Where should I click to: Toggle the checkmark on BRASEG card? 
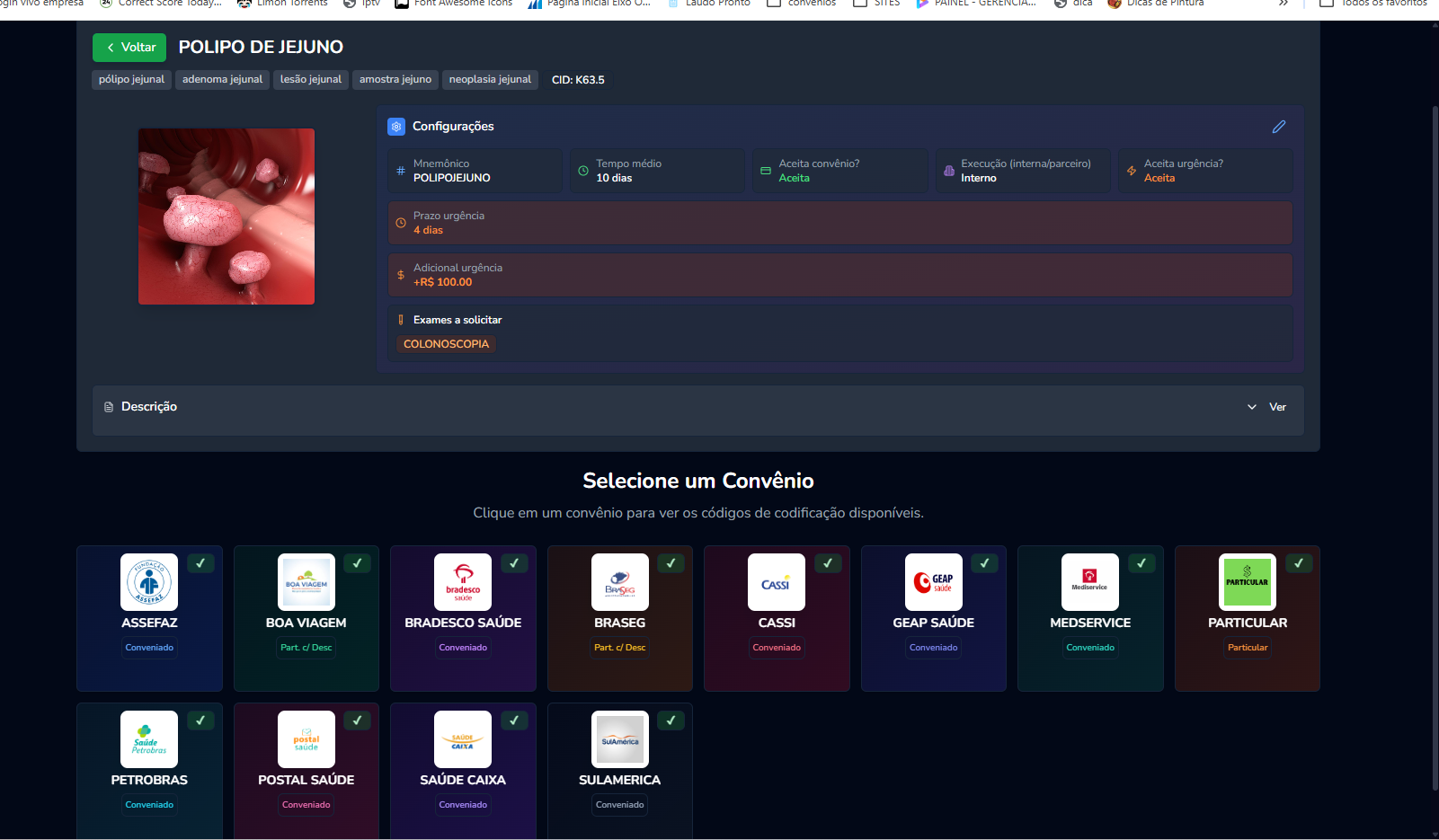pyautogui.click(x=671, y=563)
